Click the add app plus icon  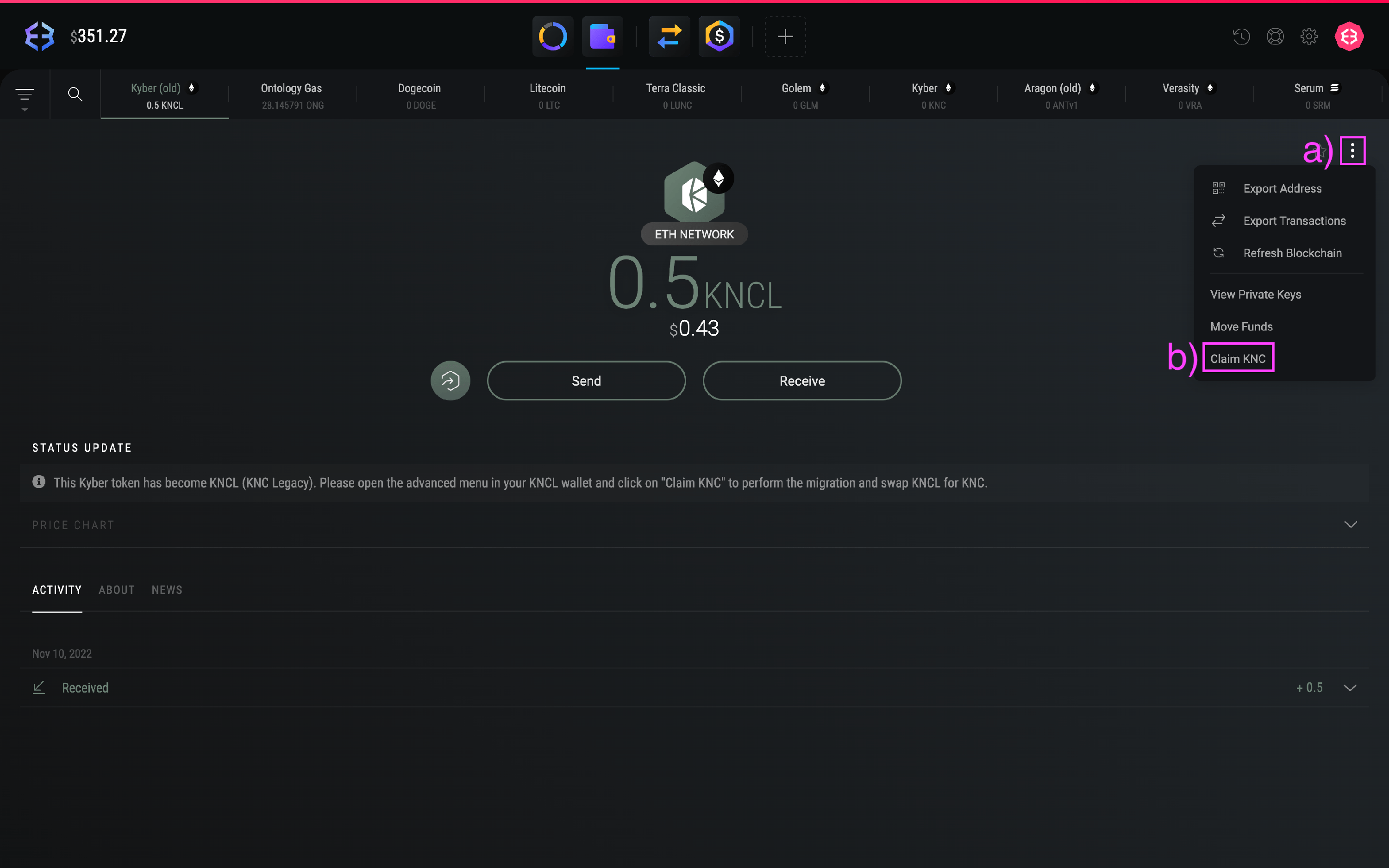coord(785,37)
